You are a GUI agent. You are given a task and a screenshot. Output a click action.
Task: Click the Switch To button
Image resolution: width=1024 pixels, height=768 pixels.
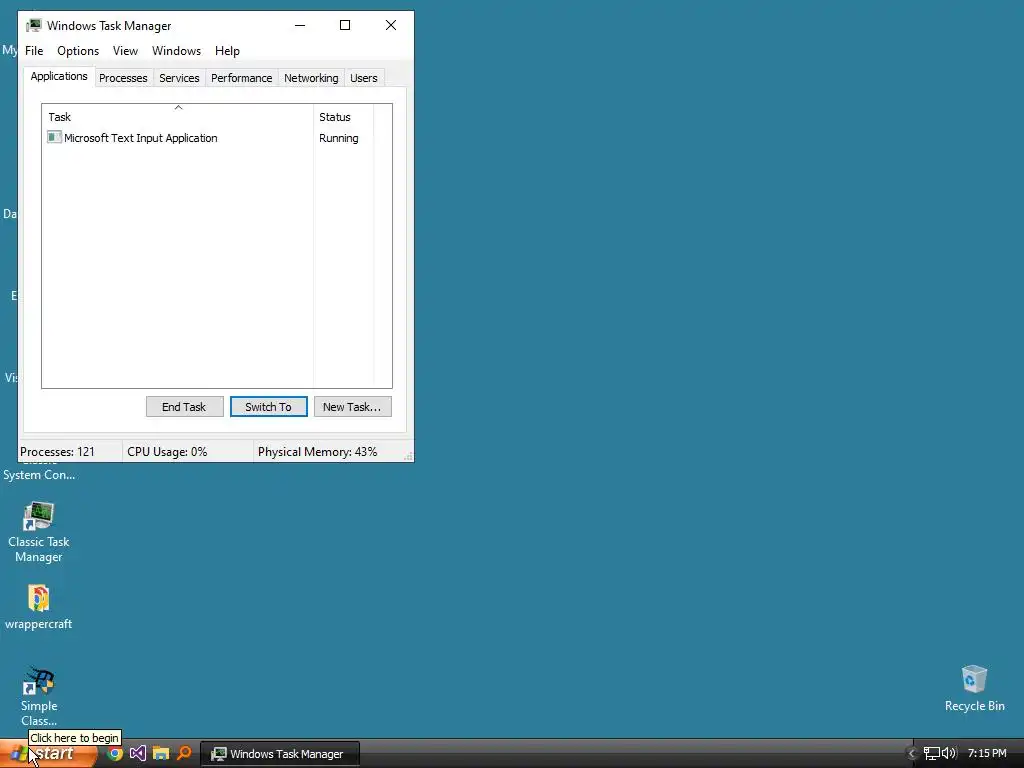coord(268,407)
